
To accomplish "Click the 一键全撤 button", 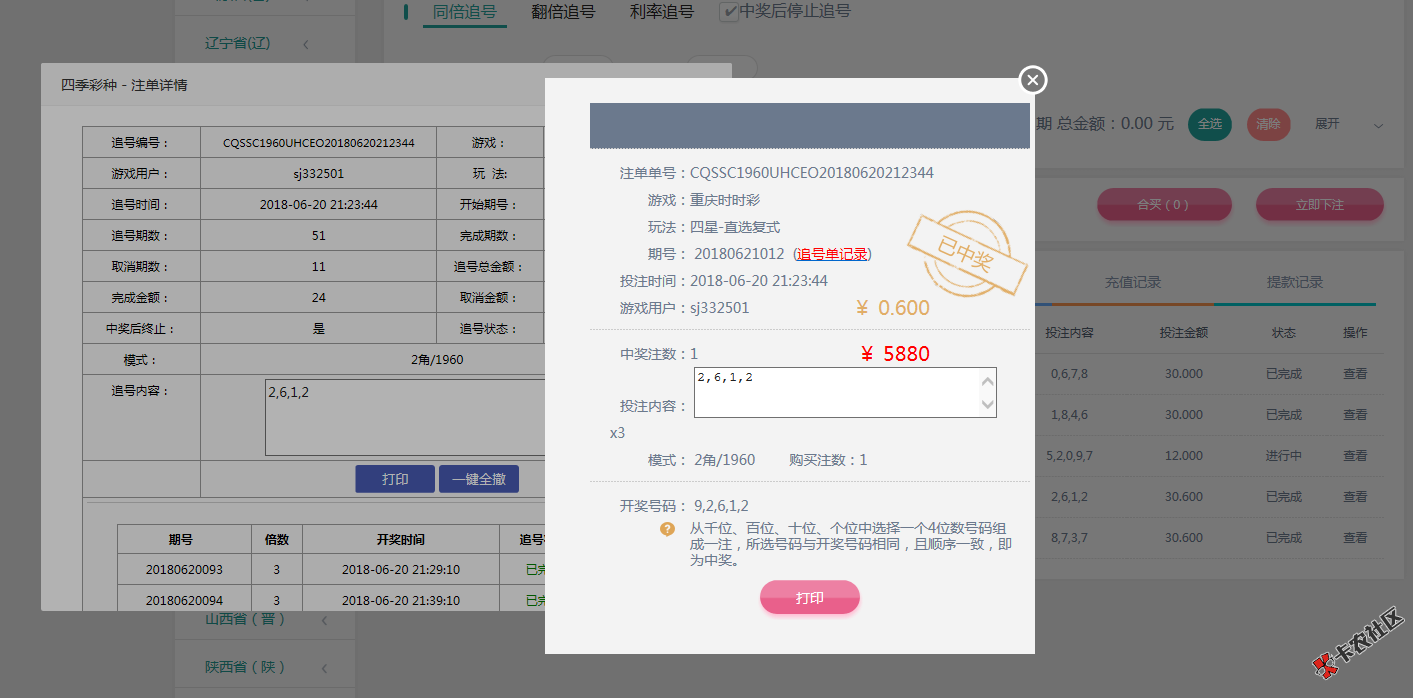I will (x=479, y=479).
